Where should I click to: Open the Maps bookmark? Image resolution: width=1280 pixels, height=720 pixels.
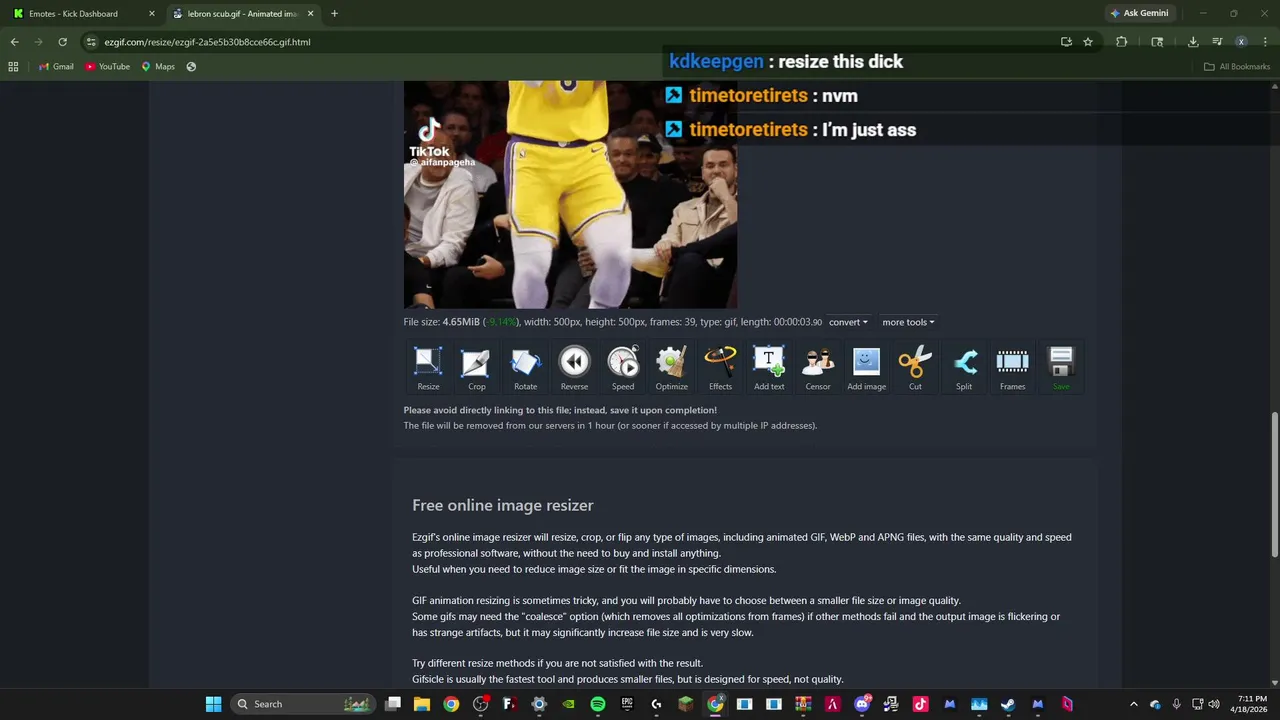158,67
